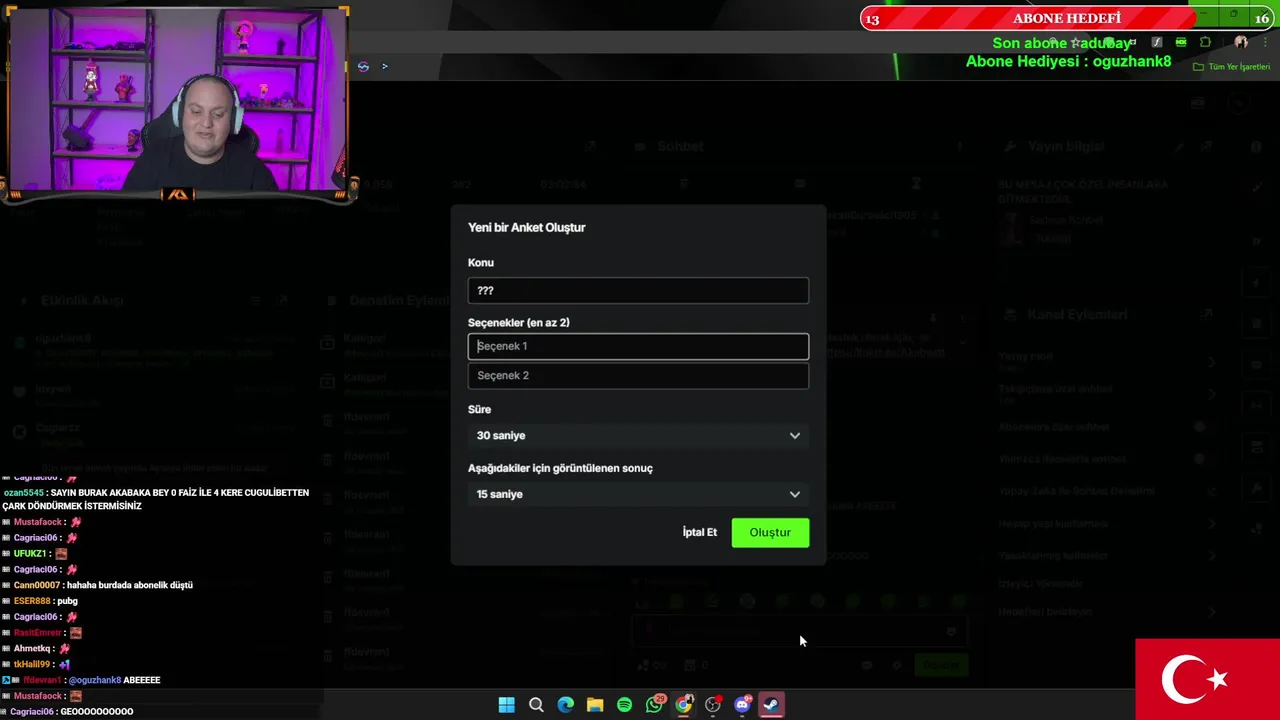Open File Explorer from the taskbar

pyautogui.click(x=595, y=705)
